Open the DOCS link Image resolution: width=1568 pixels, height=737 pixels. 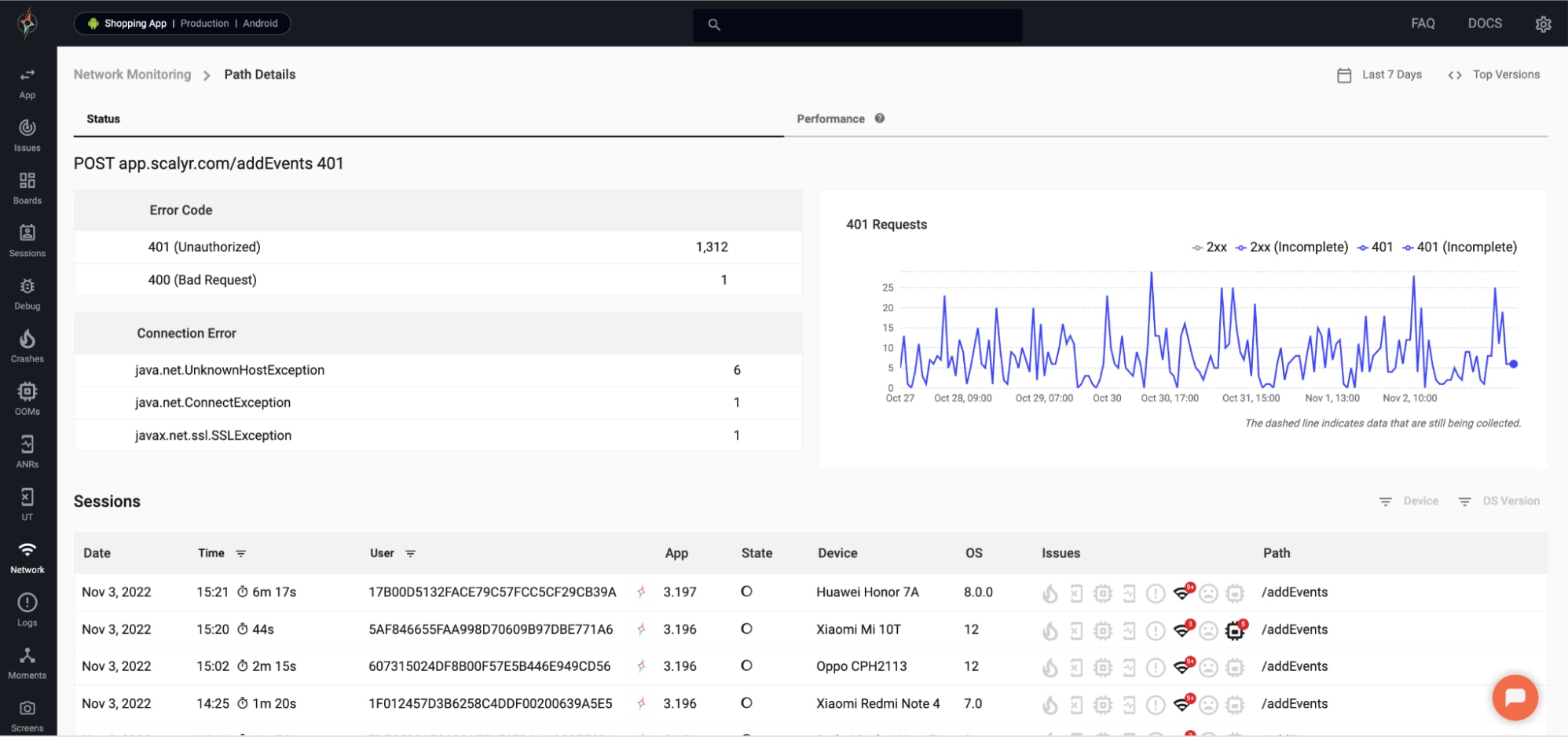coord(1484,24)
